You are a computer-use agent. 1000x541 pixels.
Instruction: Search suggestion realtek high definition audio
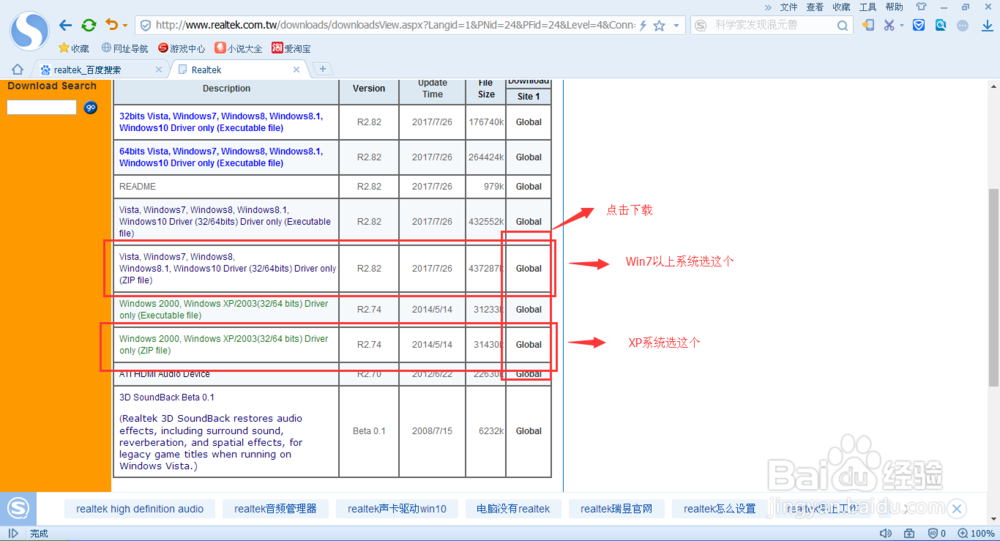click(140, 508)
